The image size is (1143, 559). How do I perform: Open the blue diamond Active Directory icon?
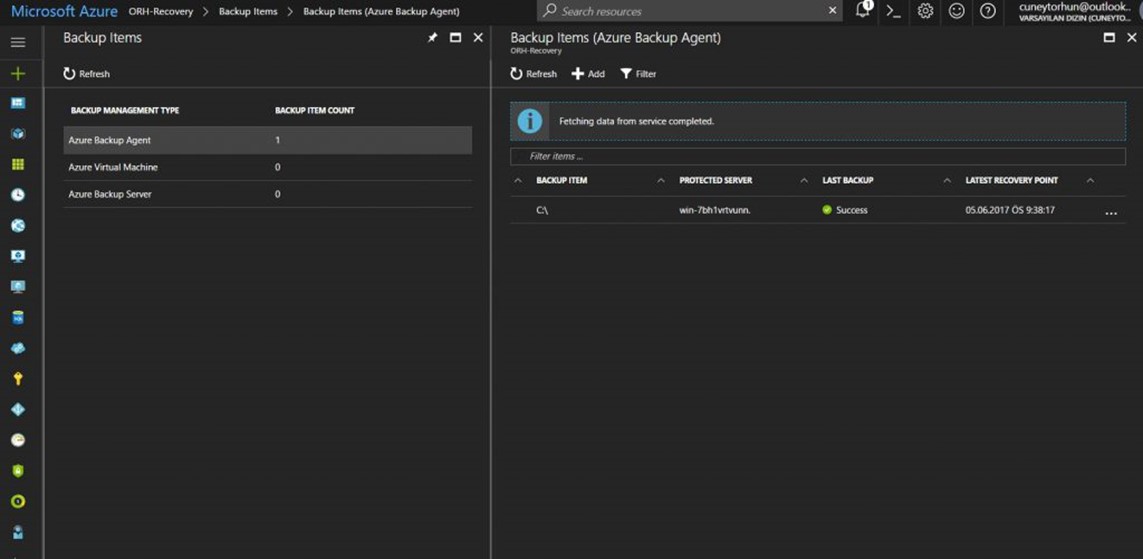[x=18, y=410]
